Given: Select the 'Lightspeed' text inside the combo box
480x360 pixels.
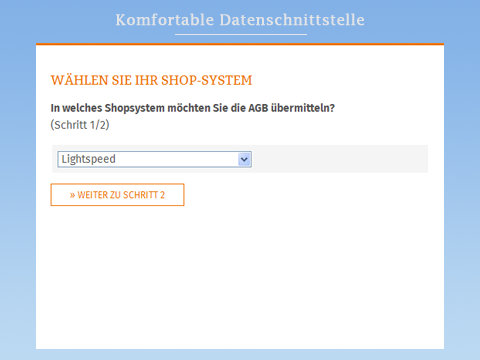Looking at the screenshot, I should point(89,159).
